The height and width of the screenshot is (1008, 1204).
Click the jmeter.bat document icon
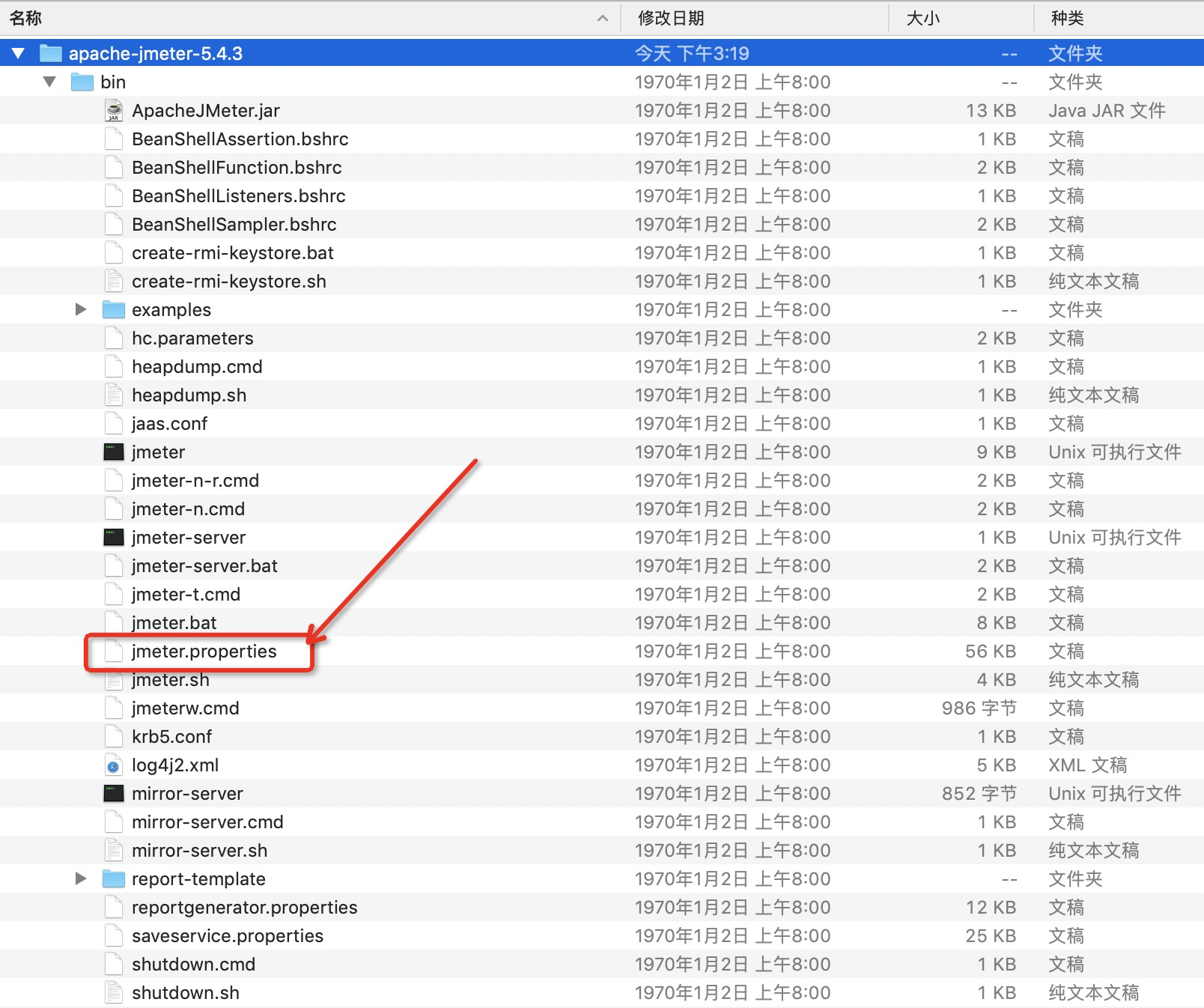pos(114,622)
